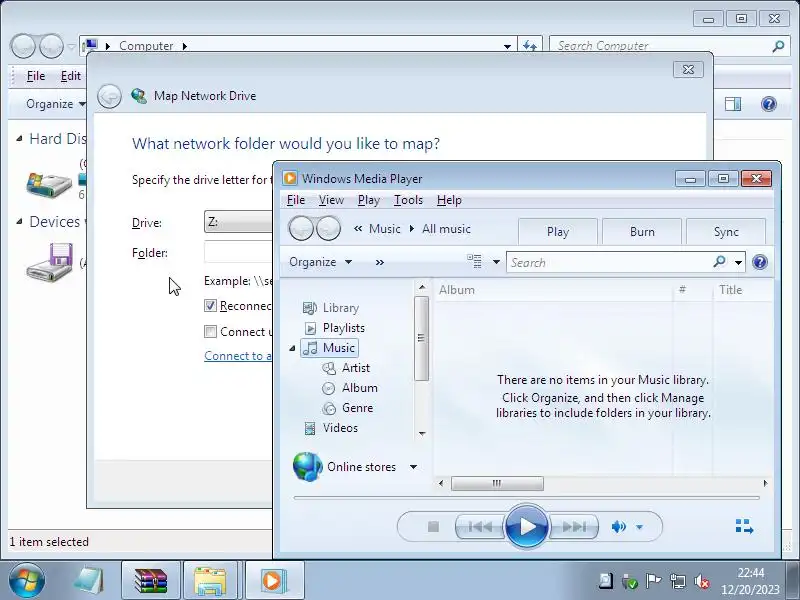The image size is (800, 600).
Task: Click the back arrow in Map Network Drive
Action: (x=109, y=96)
